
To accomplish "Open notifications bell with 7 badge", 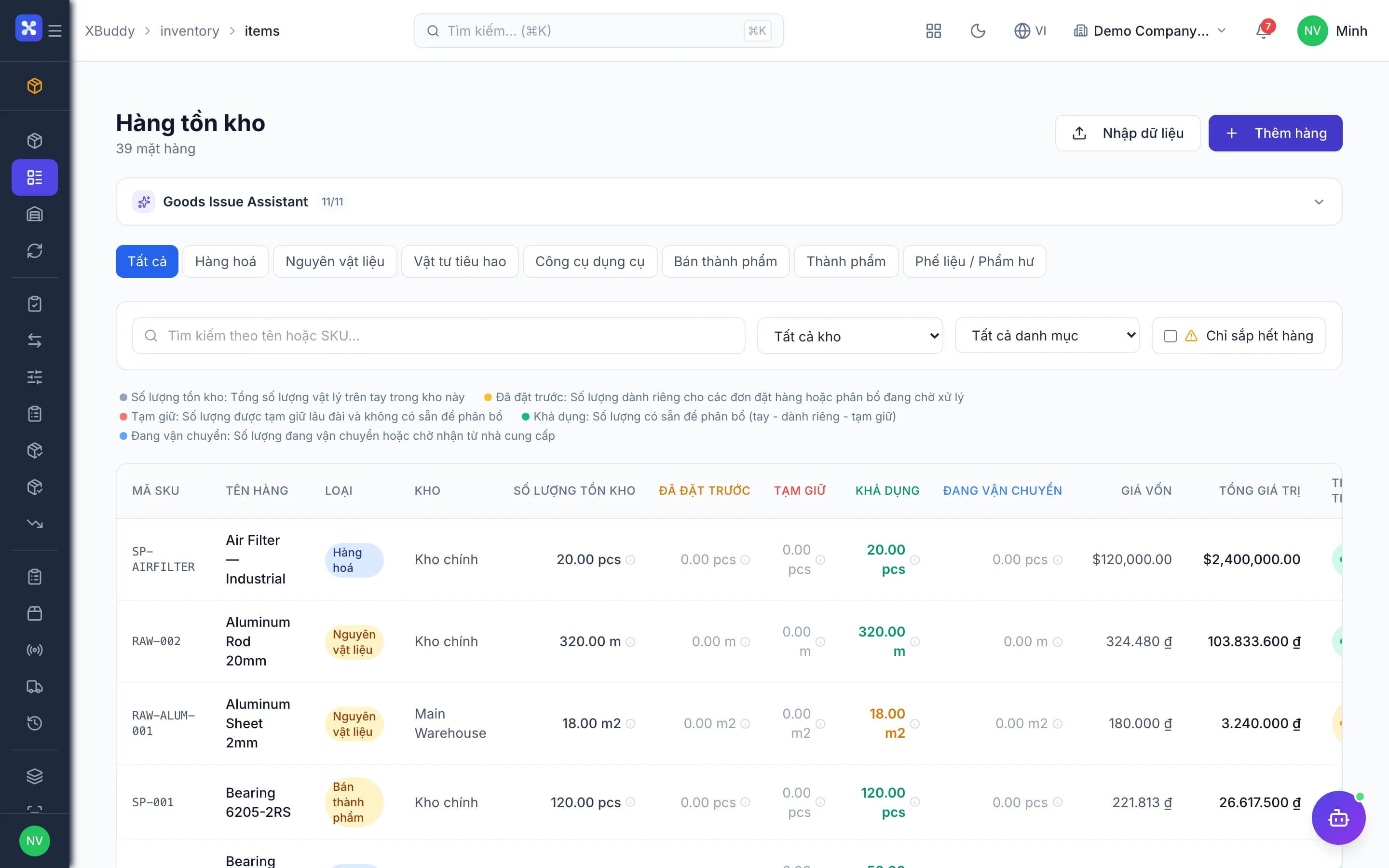I will pos(1264,30).
